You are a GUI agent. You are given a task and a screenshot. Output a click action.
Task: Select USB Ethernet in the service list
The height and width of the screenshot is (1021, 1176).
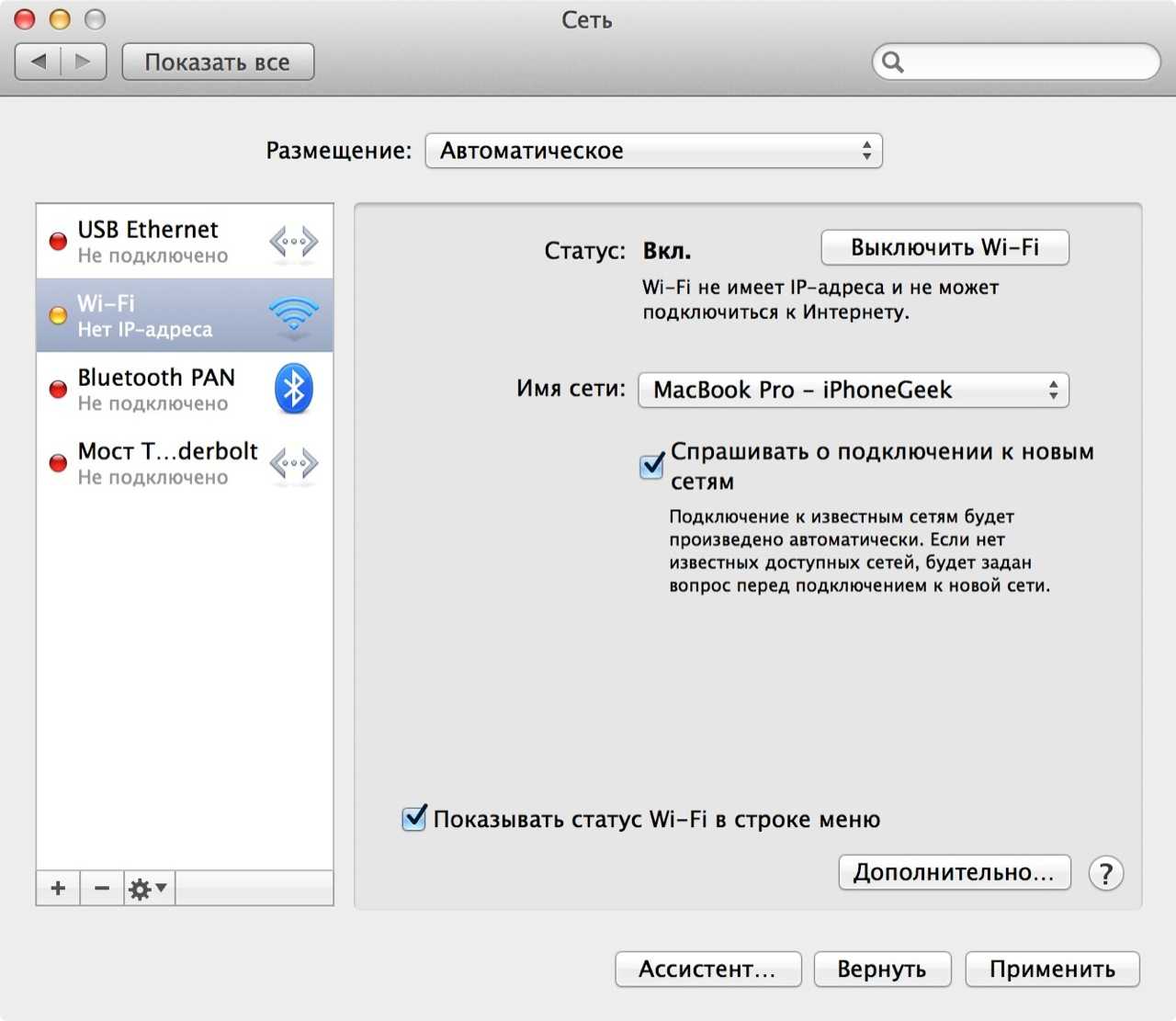tap(185, 242)
